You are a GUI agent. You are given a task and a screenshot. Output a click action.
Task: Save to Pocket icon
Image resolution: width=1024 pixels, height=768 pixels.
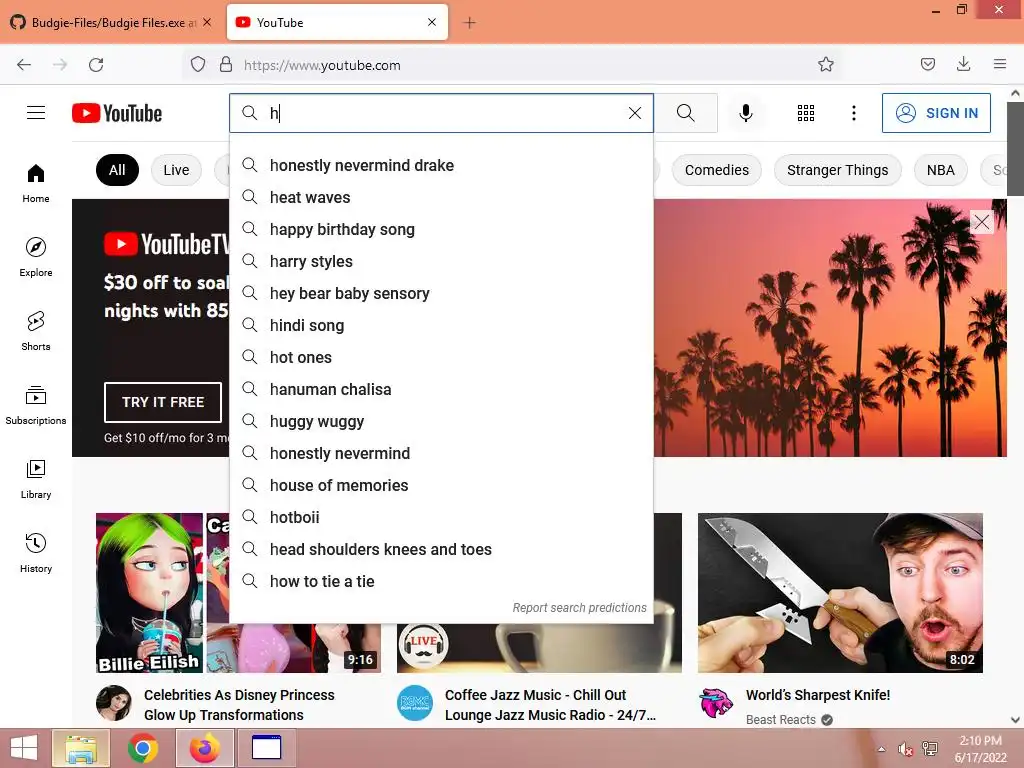(x=927, y=64)
